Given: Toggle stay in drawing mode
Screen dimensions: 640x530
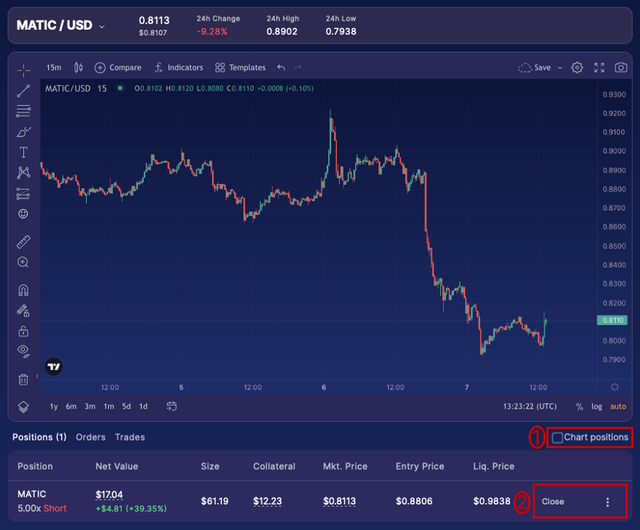Looking at the screenshot, I should 23,311.
